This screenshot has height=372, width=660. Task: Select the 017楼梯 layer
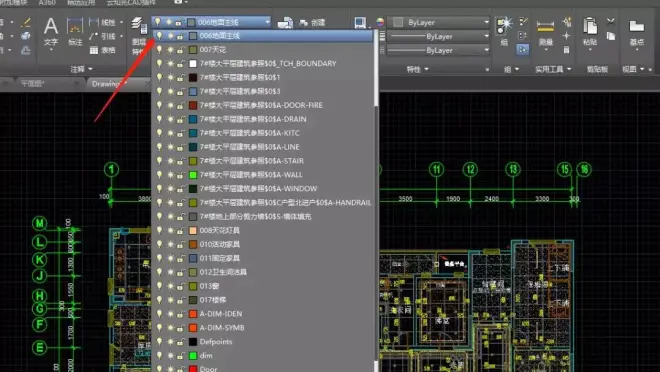tap(263, 300)
